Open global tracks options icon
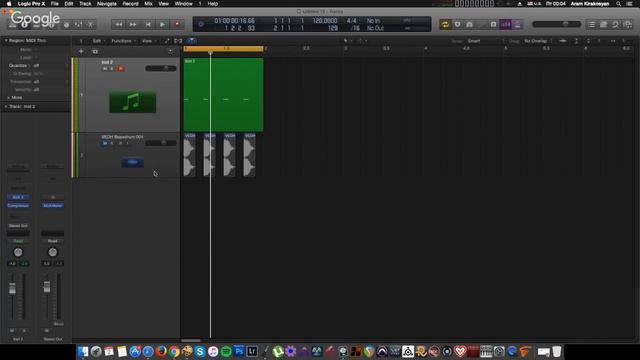The height and width of the screenshot is (360, 640). pos(171,51)
